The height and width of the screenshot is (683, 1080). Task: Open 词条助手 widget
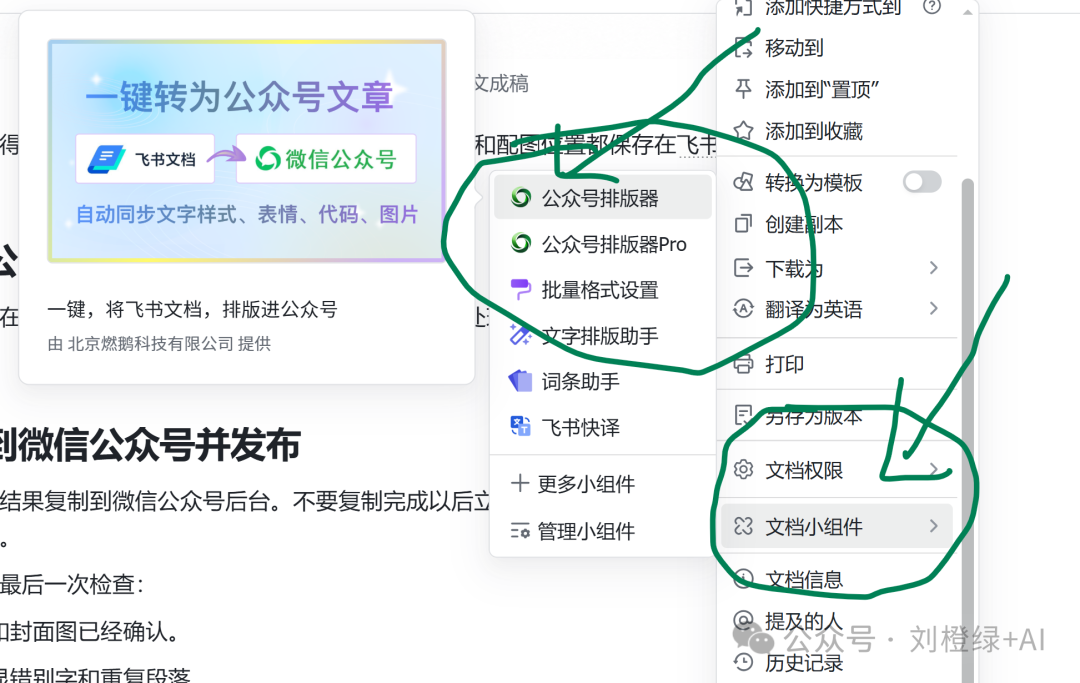click(603, 381)
